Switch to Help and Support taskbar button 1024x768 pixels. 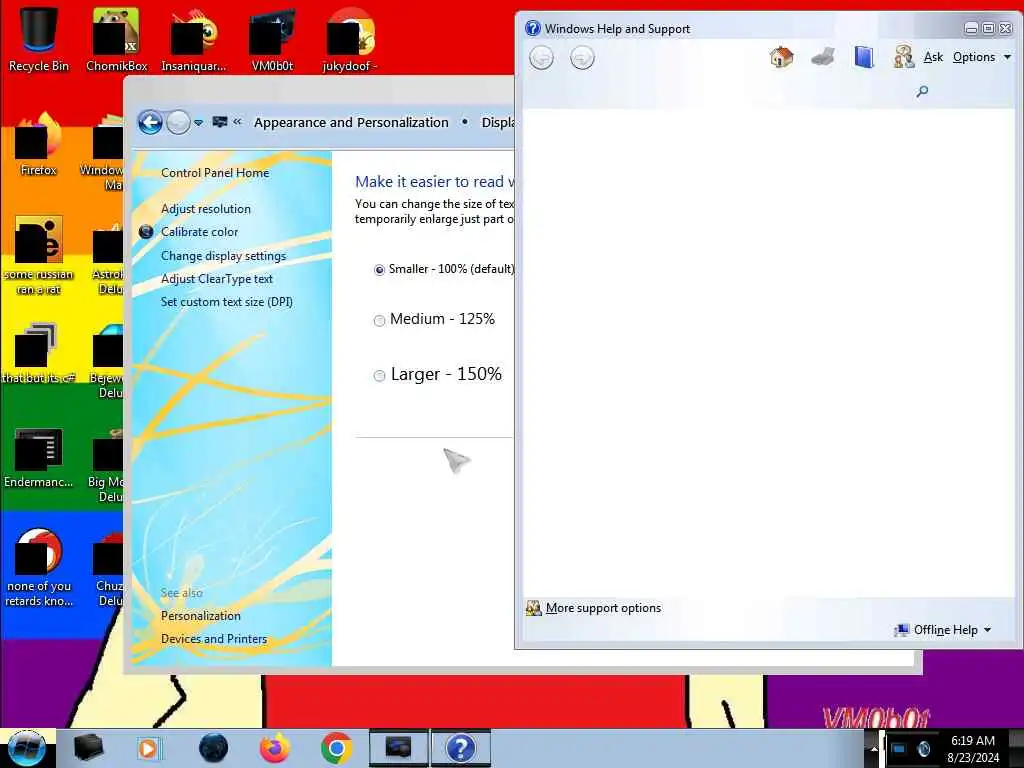pyautogui.click(x=460, y=748)
